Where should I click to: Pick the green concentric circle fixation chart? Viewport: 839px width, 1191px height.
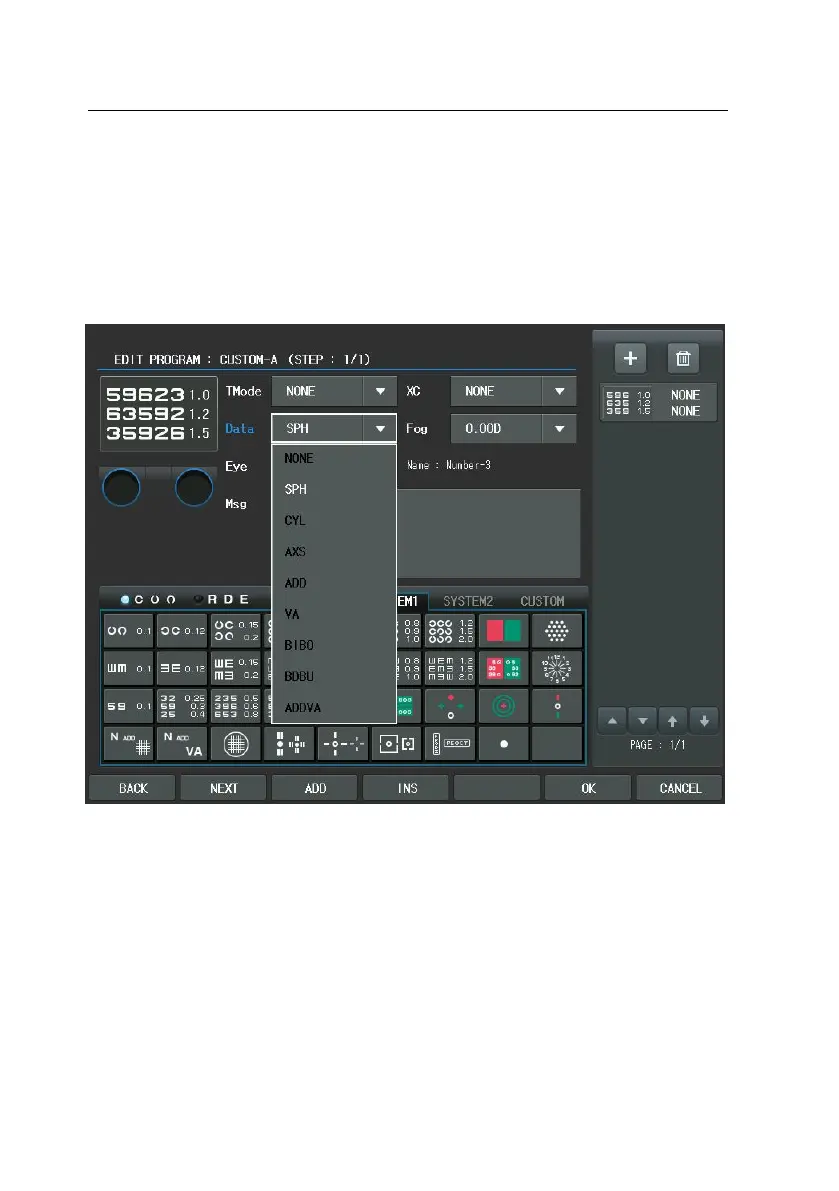pyautogui.click(x=503, y=706)
